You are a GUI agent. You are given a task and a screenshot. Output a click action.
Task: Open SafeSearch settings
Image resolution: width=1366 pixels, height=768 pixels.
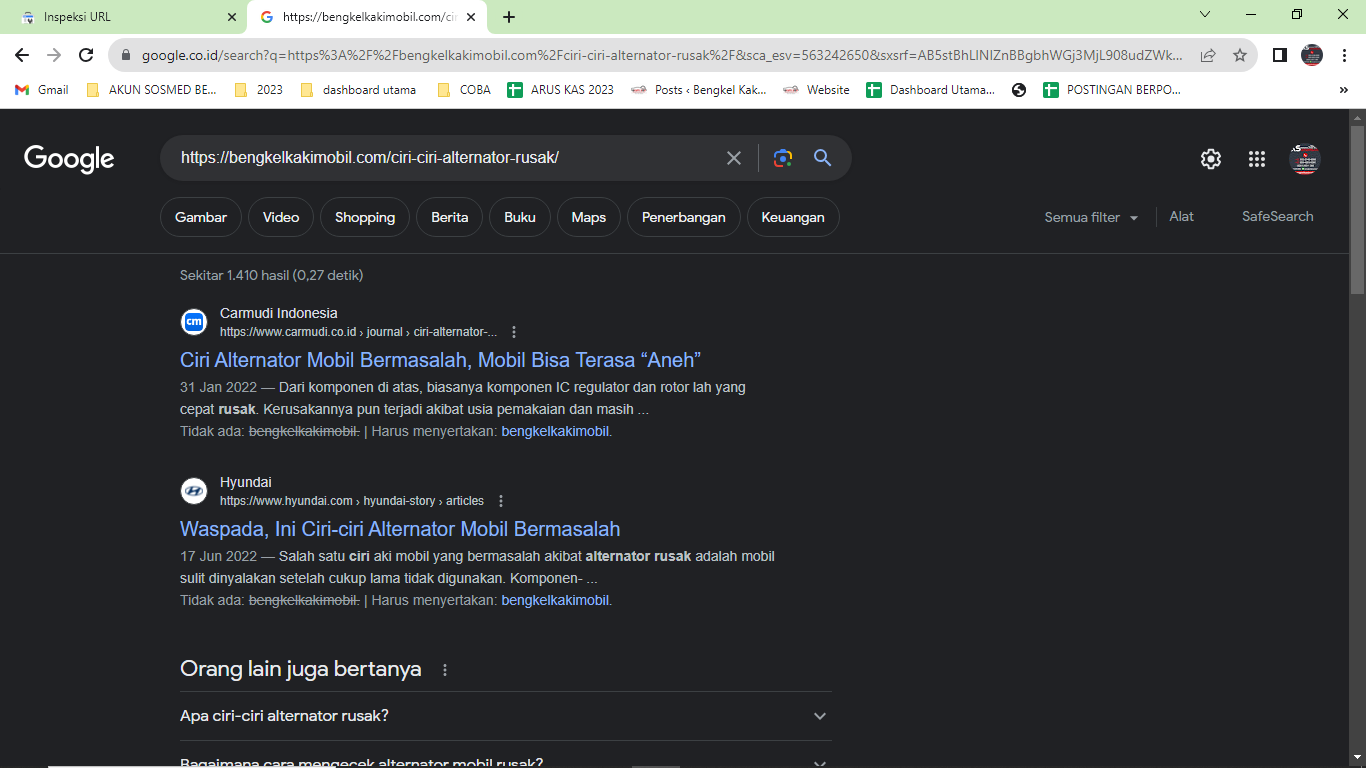click(x=1278, y=216)
